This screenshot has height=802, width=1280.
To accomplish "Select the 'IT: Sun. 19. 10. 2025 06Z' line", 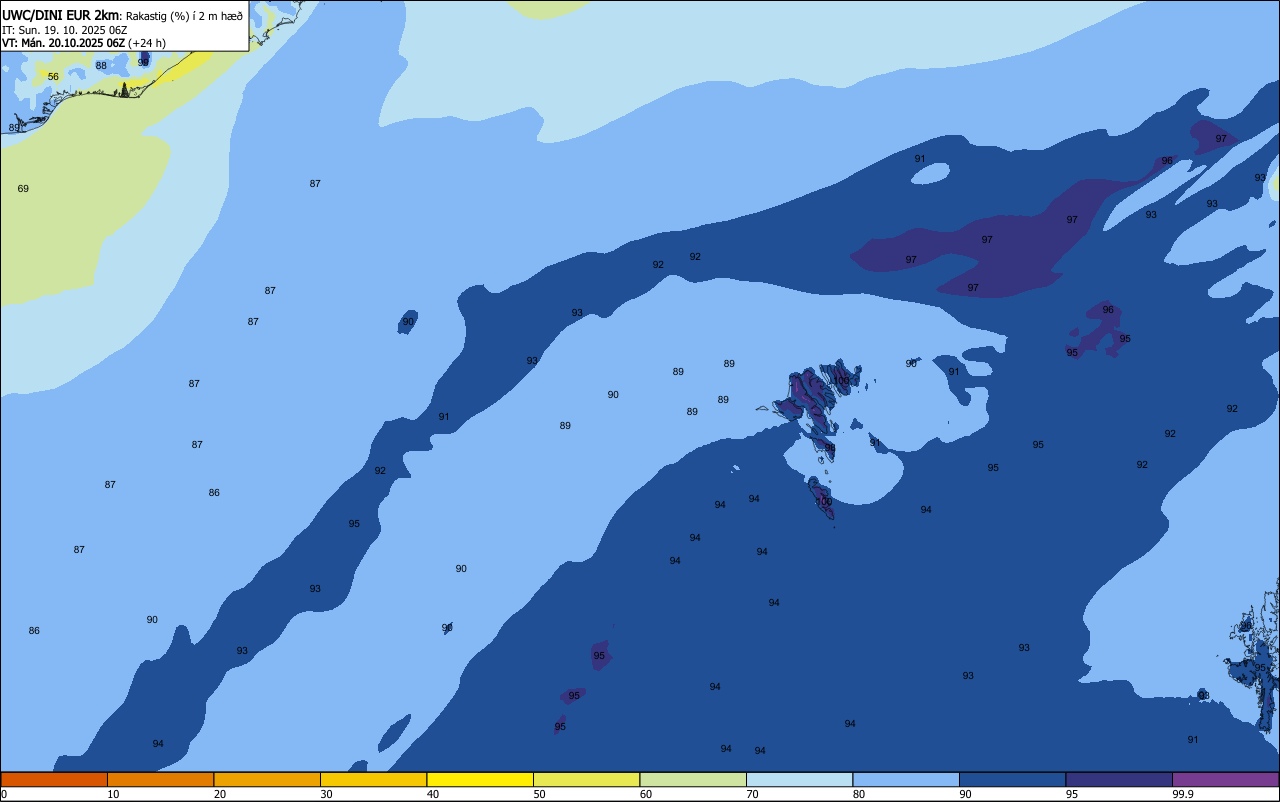I will point(64,30).
